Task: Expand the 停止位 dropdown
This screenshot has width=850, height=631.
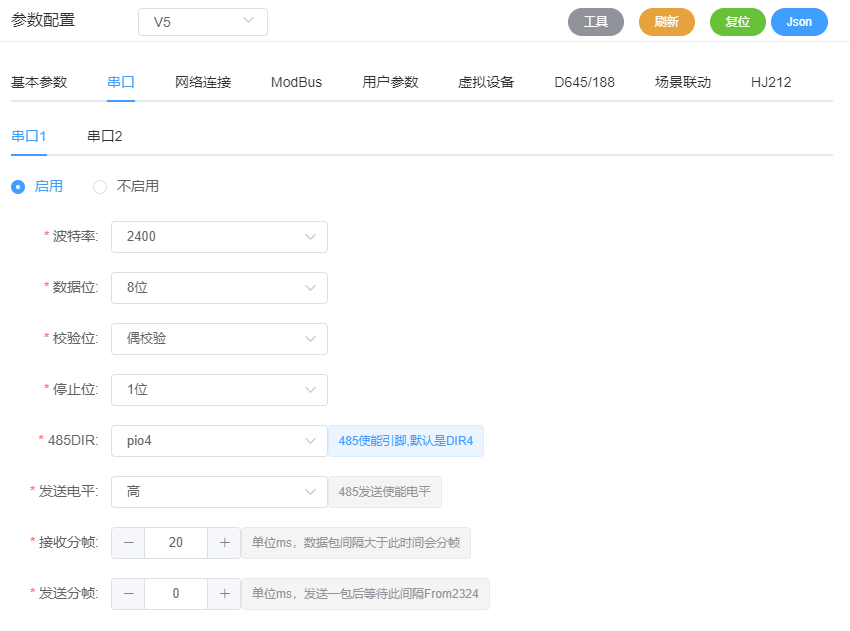Action: tap(219, 390)
